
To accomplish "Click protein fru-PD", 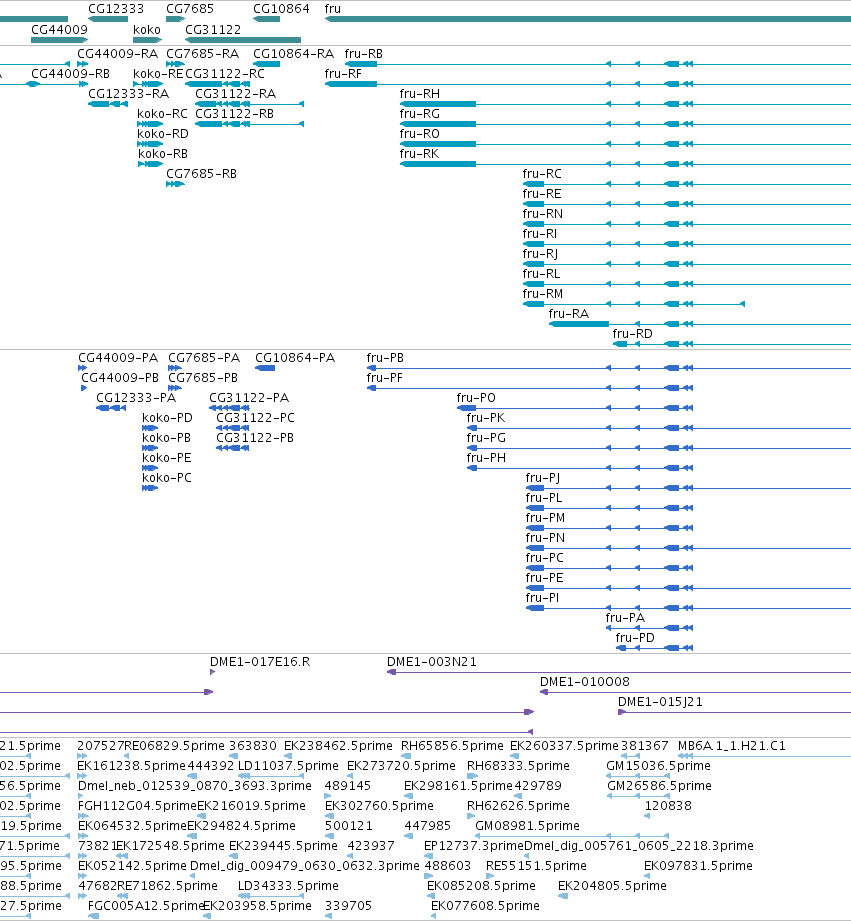I will 635,637.
